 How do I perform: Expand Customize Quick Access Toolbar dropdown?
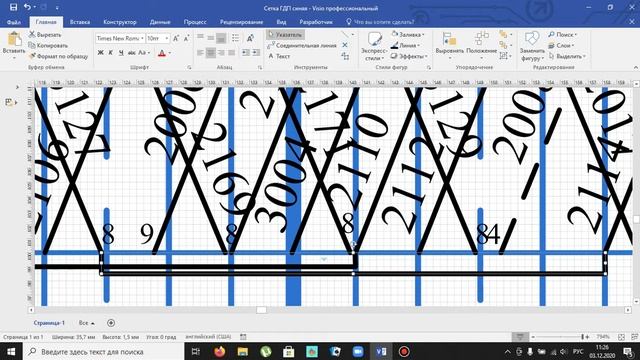pyautogui.click(x=57, y=8)
